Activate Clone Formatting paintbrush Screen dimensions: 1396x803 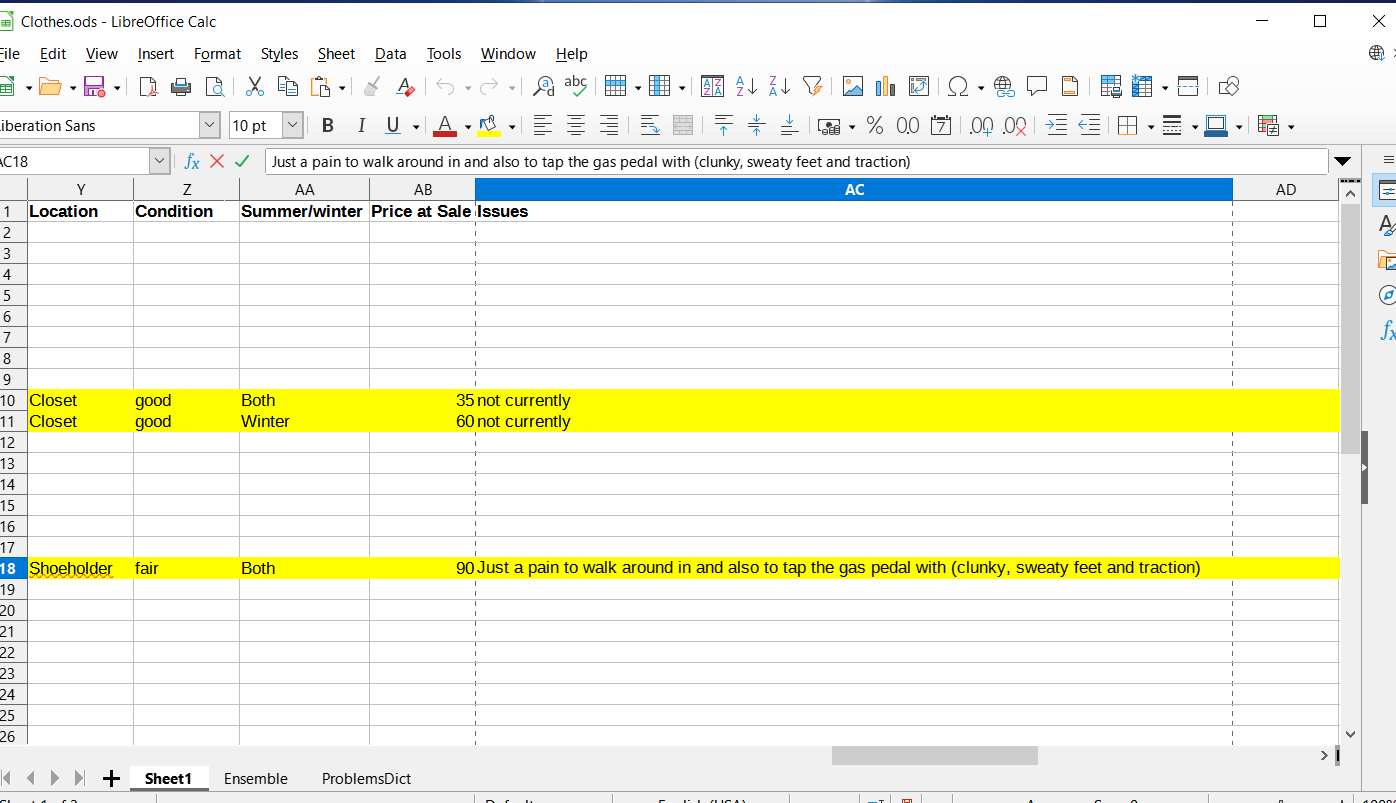coord(372,87)
